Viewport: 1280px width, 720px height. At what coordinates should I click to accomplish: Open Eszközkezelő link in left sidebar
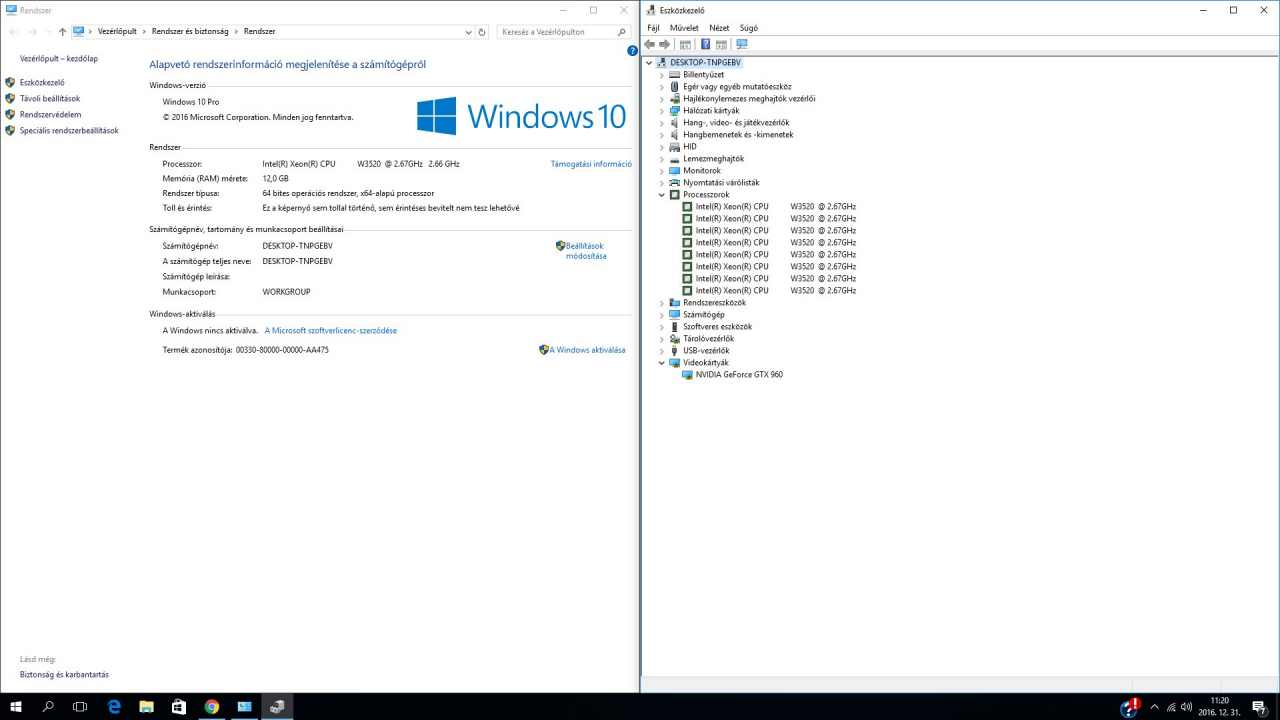tap(42, 83)
